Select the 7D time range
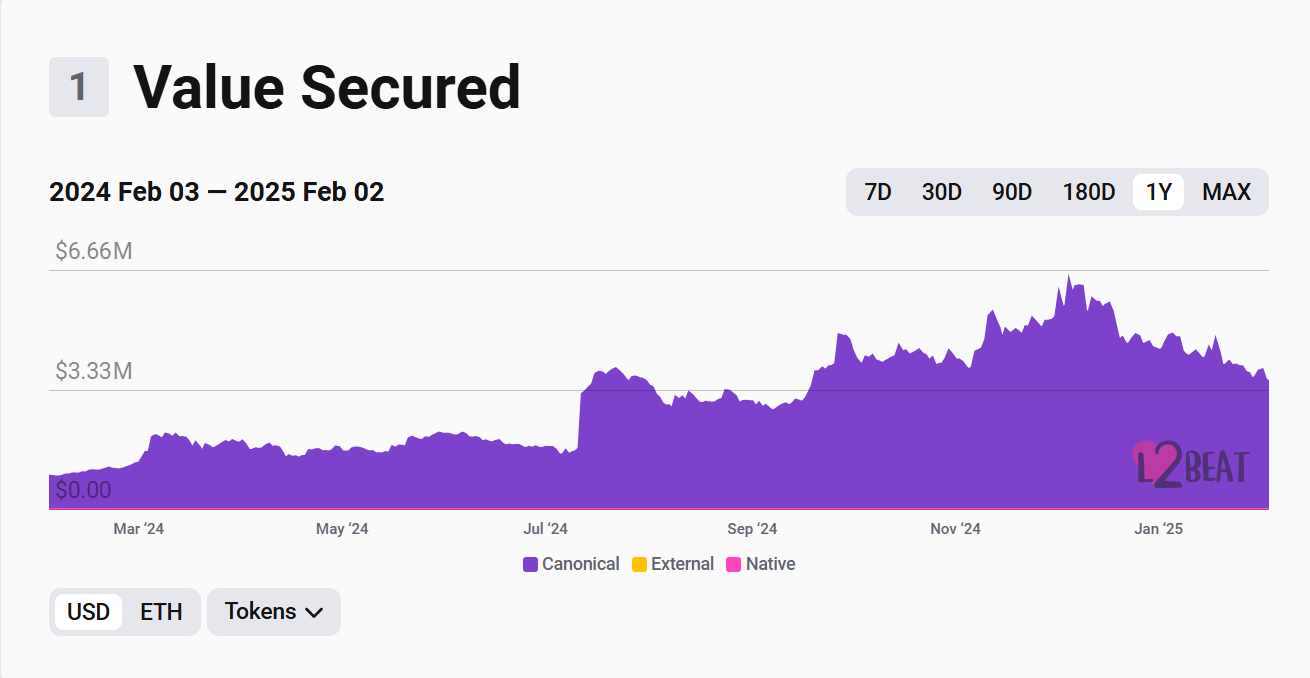This screenshot has height=678, width=1310. [877, 192]
